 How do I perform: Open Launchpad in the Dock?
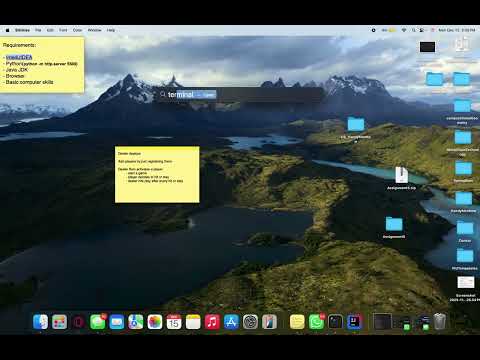[x=59, y=322]
